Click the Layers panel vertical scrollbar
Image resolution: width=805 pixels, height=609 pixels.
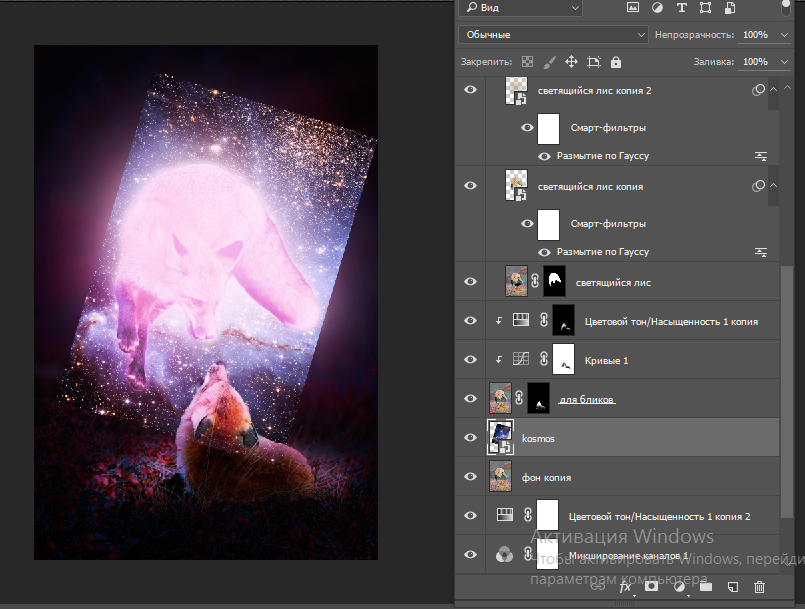click(787, 392)
